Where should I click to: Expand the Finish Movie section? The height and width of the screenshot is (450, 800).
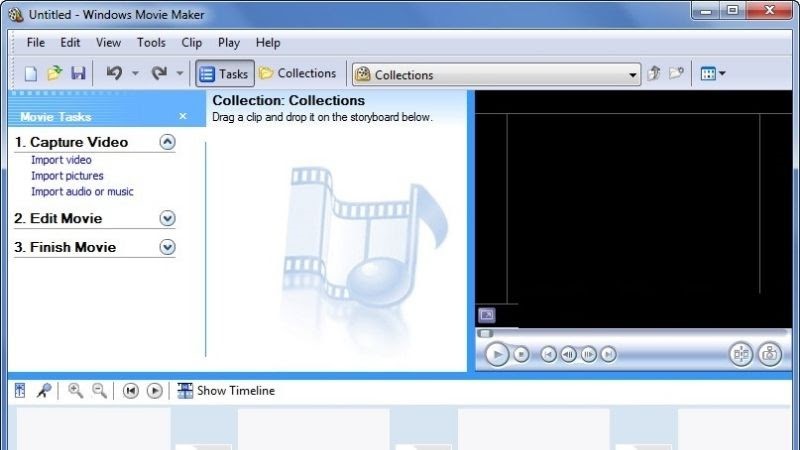[x=167, y=247]
